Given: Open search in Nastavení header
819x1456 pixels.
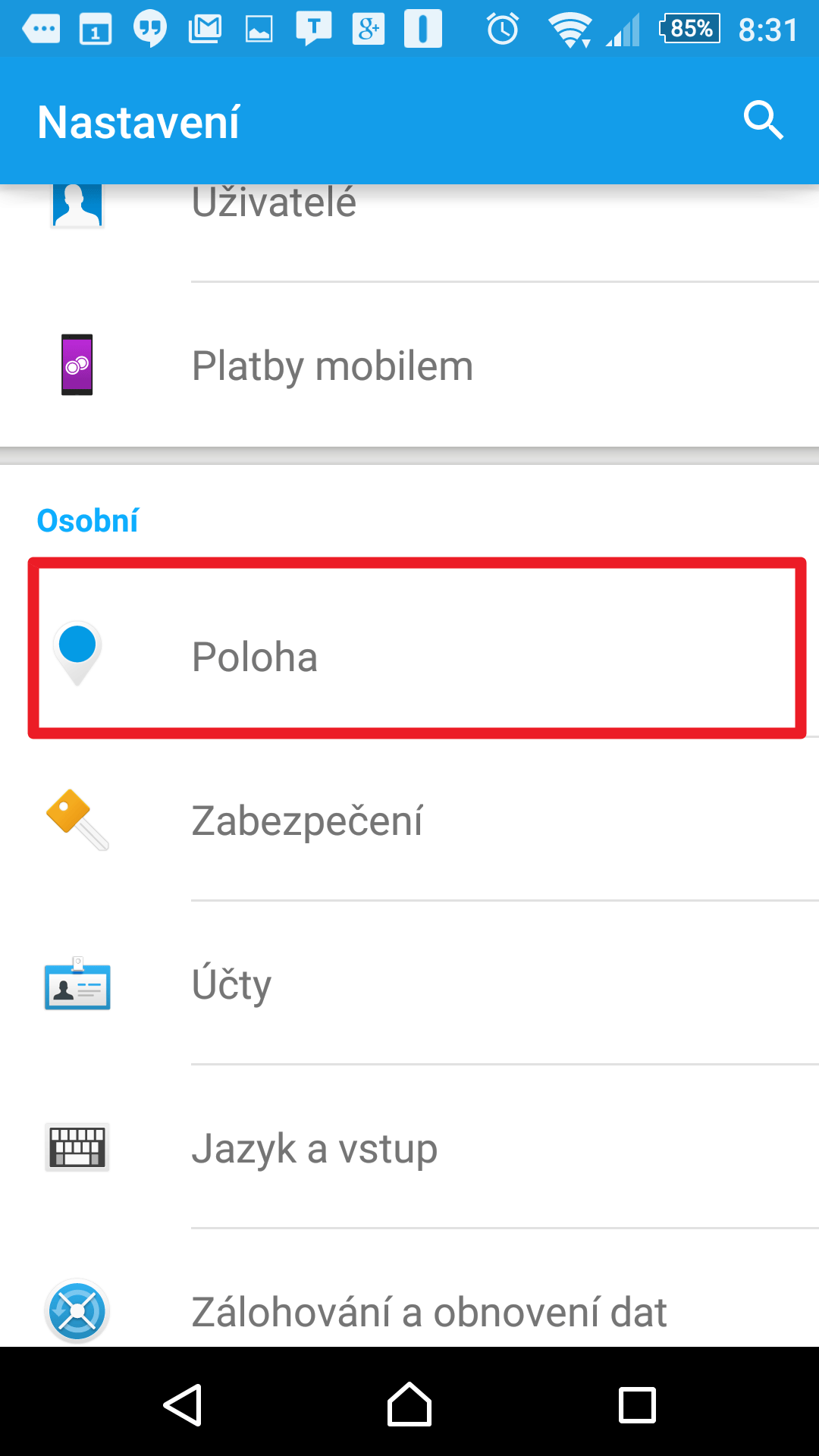Looking at the screenshot, I should 763,121.
